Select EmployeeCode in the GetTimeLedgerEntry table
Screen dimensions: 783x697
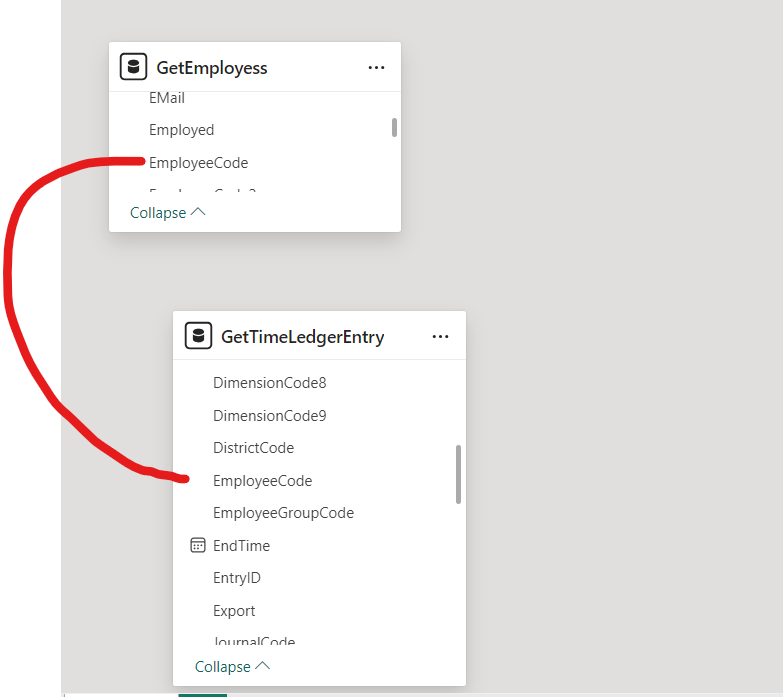click(263, 481)
